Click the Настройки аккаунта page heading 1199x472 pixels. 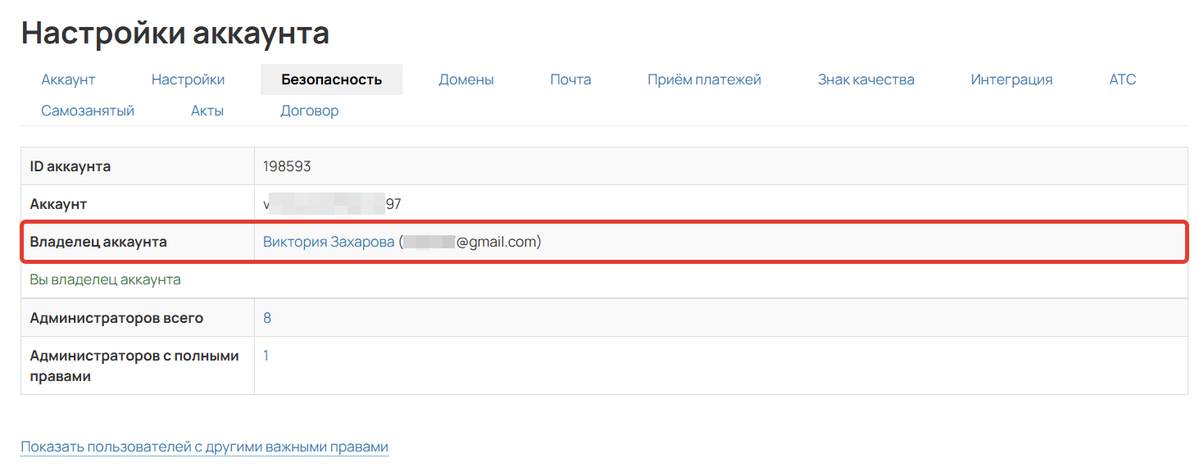click(x=175, y=33)
